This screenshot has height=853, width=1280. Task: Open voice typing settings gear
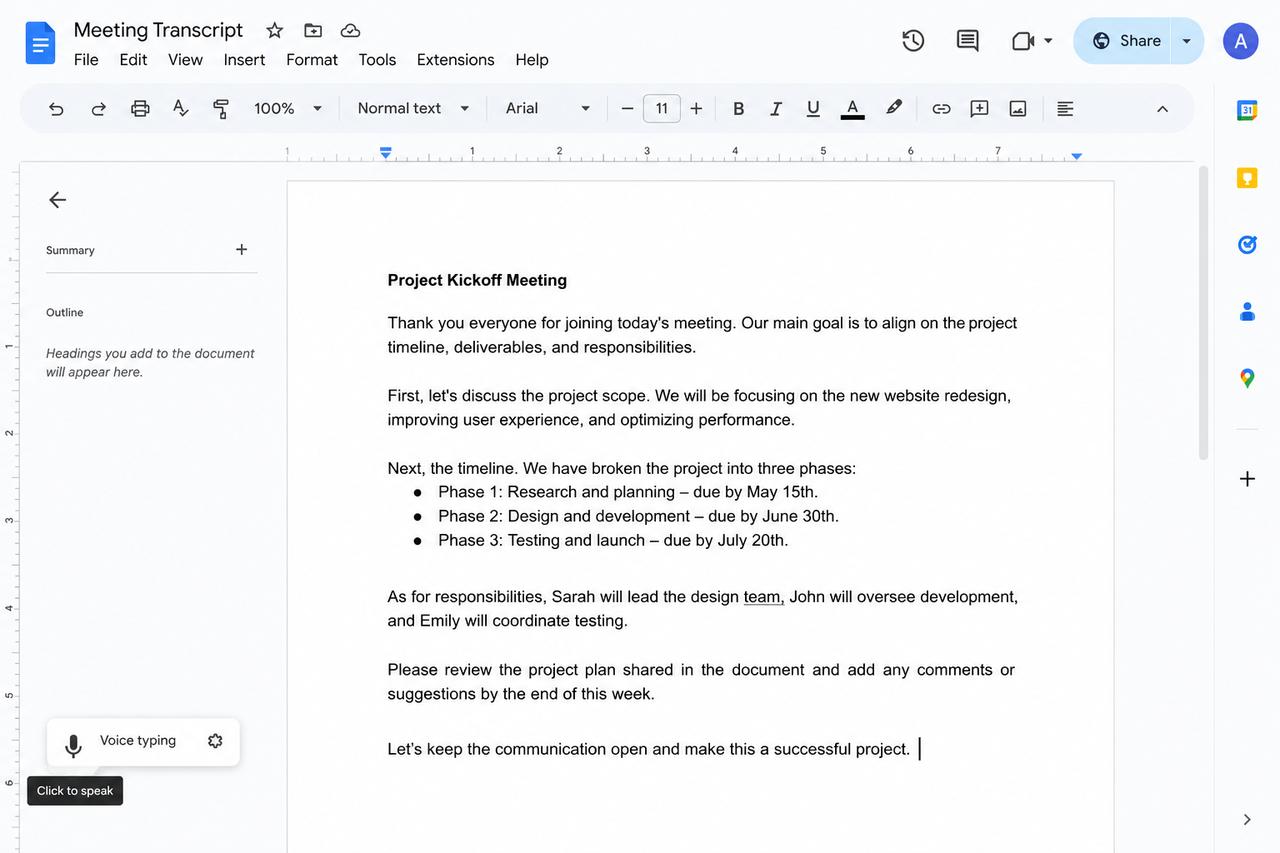[x=215, y=741]
